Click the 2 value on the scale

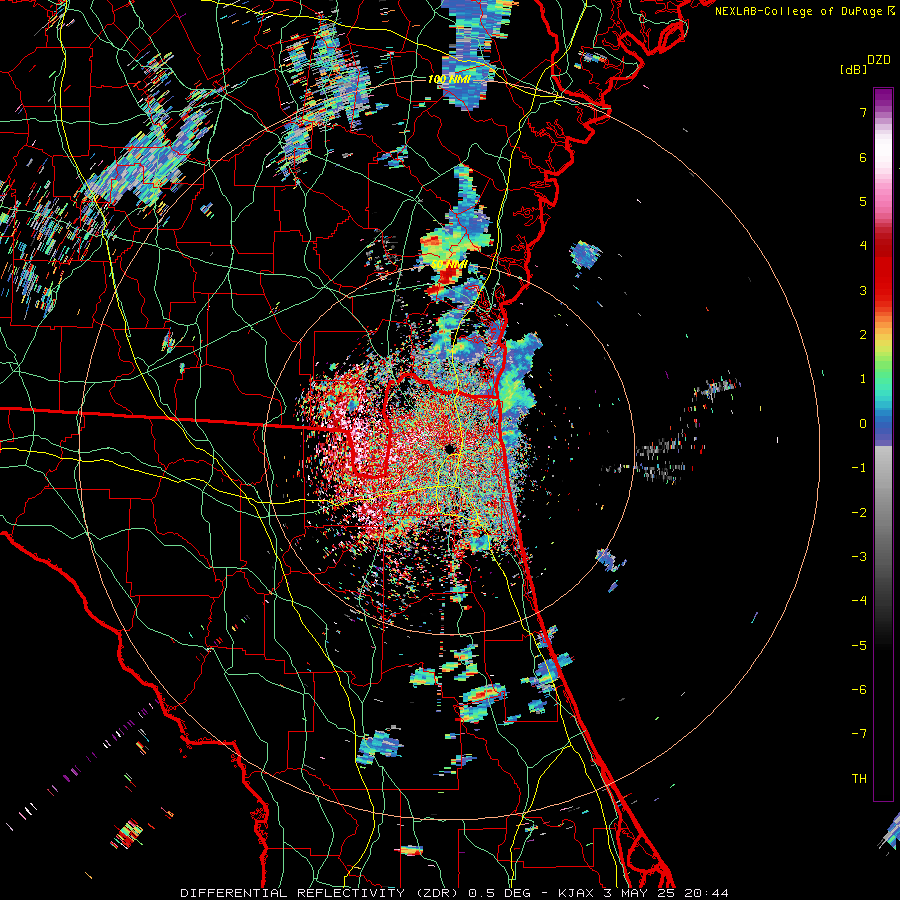point(863,335)
